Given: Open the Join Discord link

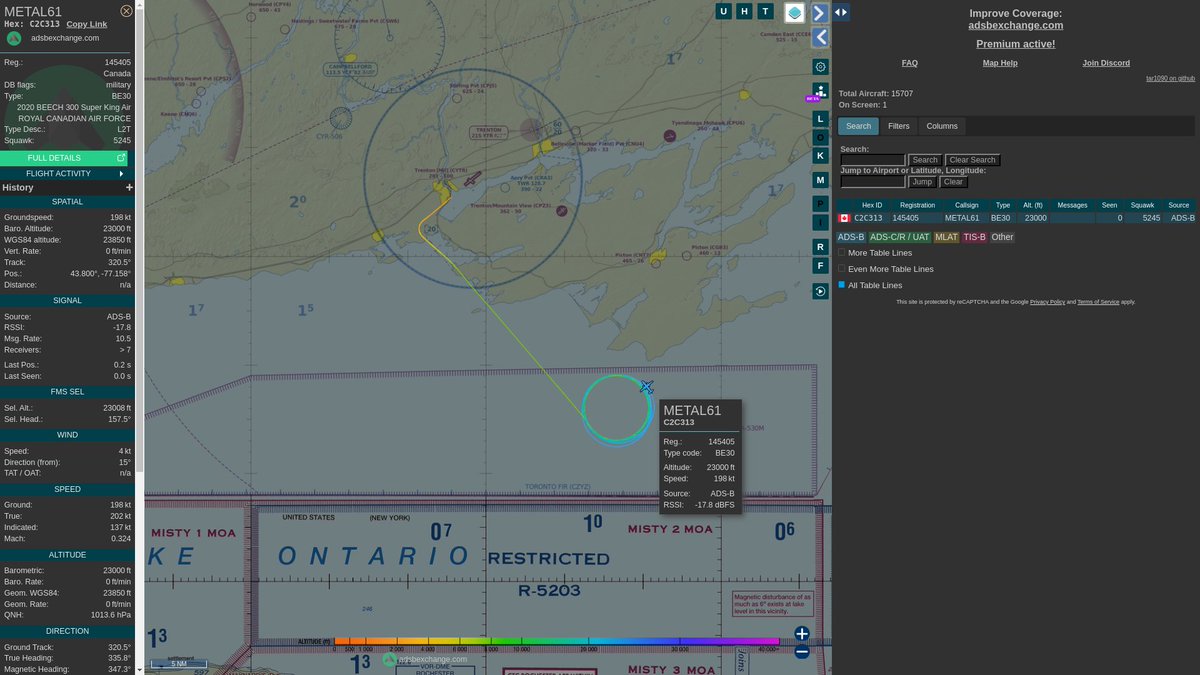Looking at the screenshot, I should click(1106, 63).
